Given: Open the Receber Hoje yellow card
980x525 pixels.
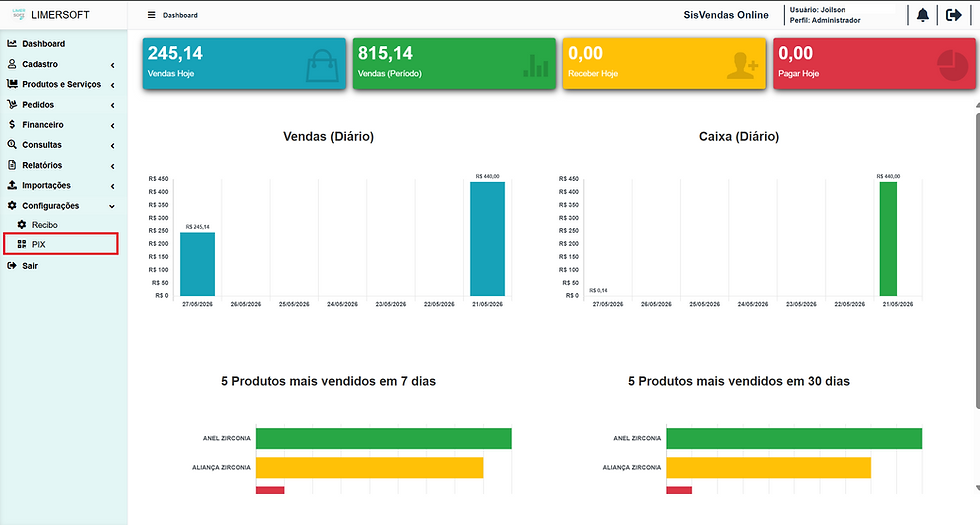Looking at the screenshot, I should point(664,64).
